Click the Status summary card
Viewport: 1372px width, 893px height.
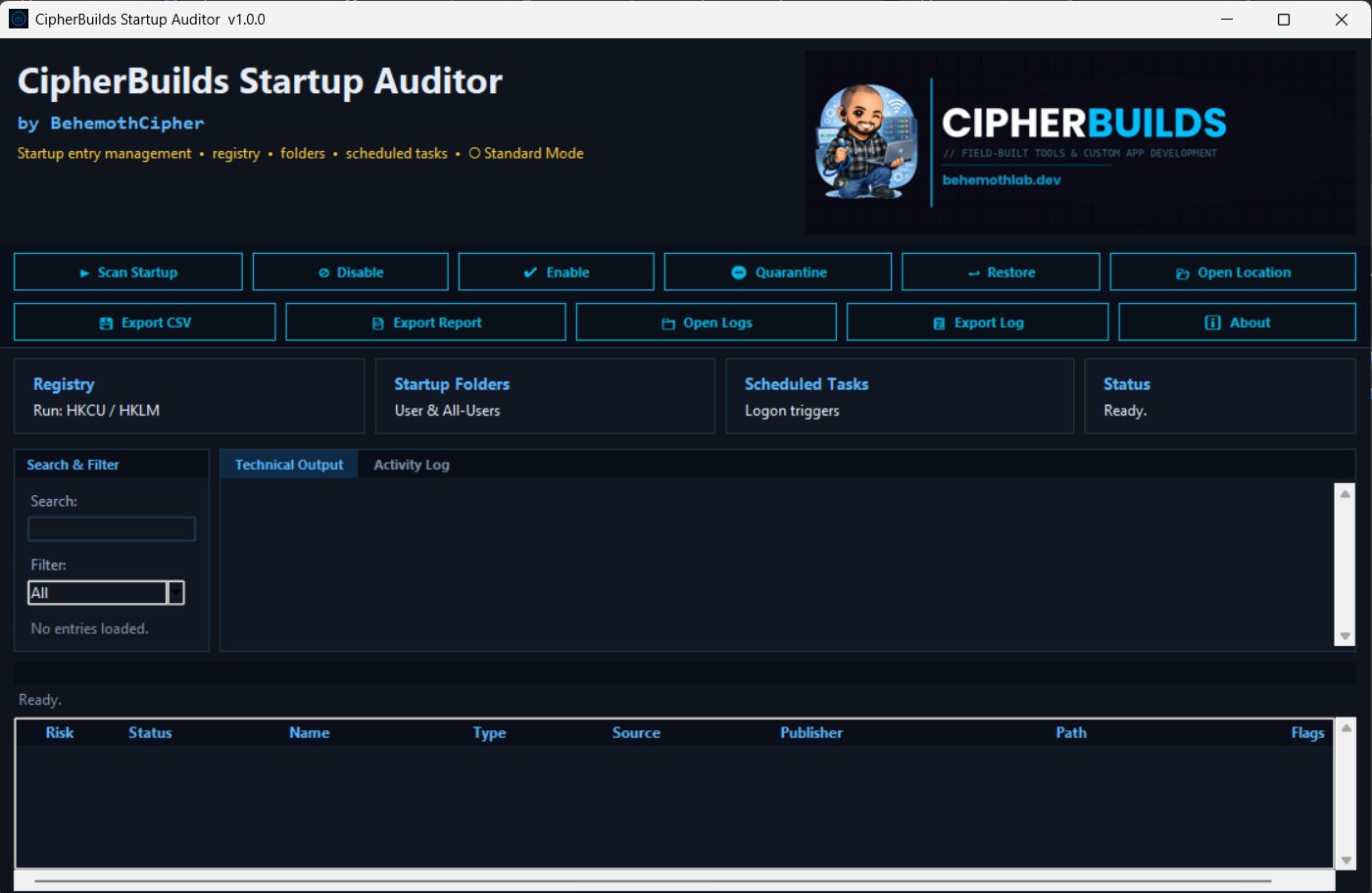point(1220,396)
